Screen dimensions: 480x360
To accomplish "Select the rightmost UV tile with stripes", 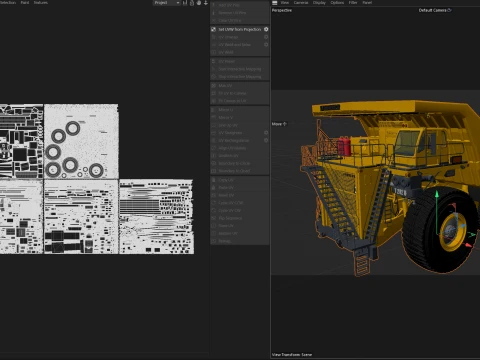I will 156,217.
